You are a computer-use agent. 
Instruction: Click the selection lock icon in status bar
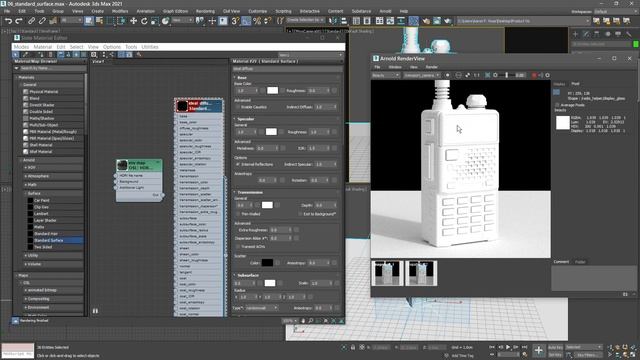353,347
